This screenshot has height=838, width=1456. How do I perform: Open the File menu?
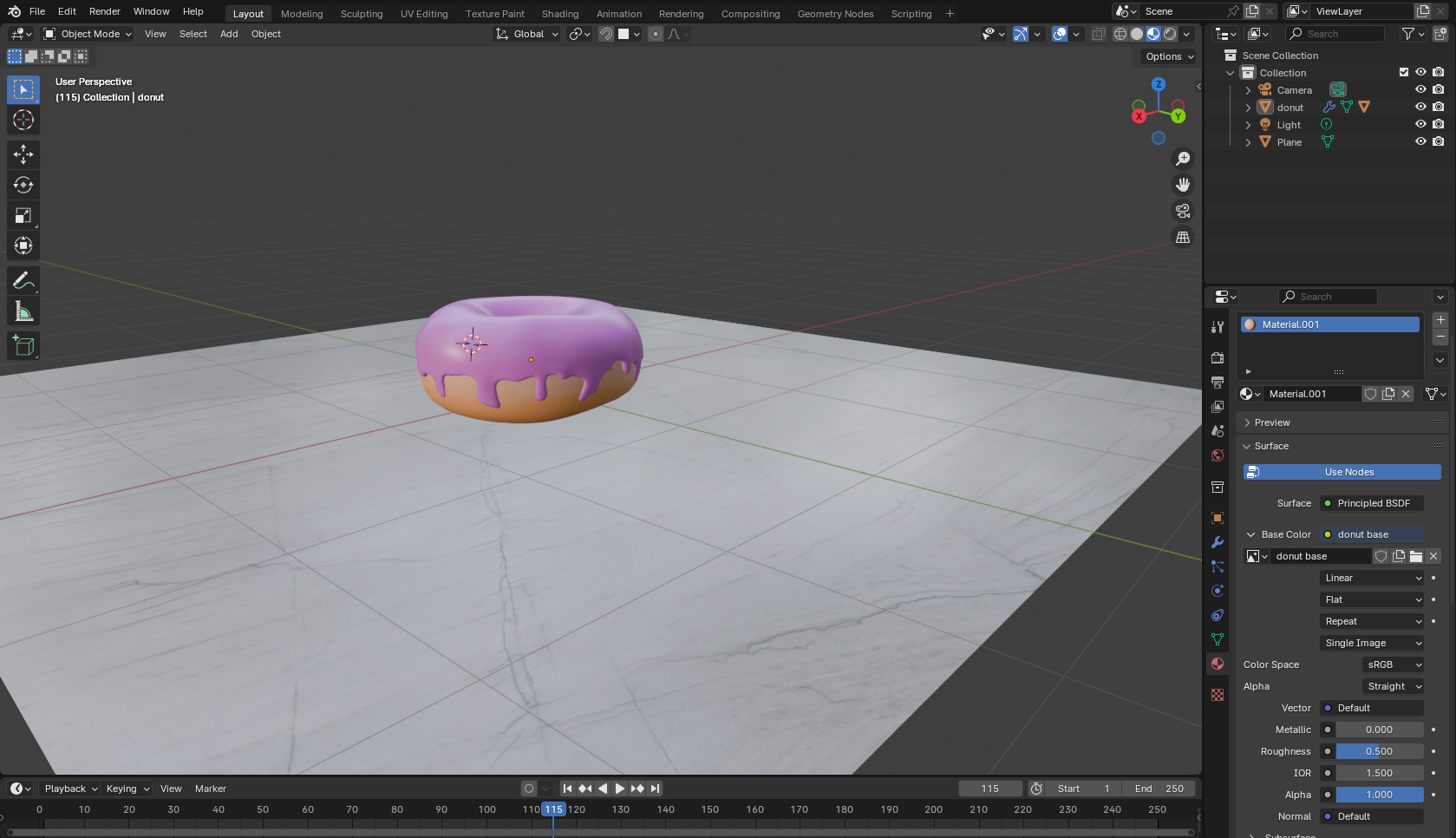(x=37, y=11)
